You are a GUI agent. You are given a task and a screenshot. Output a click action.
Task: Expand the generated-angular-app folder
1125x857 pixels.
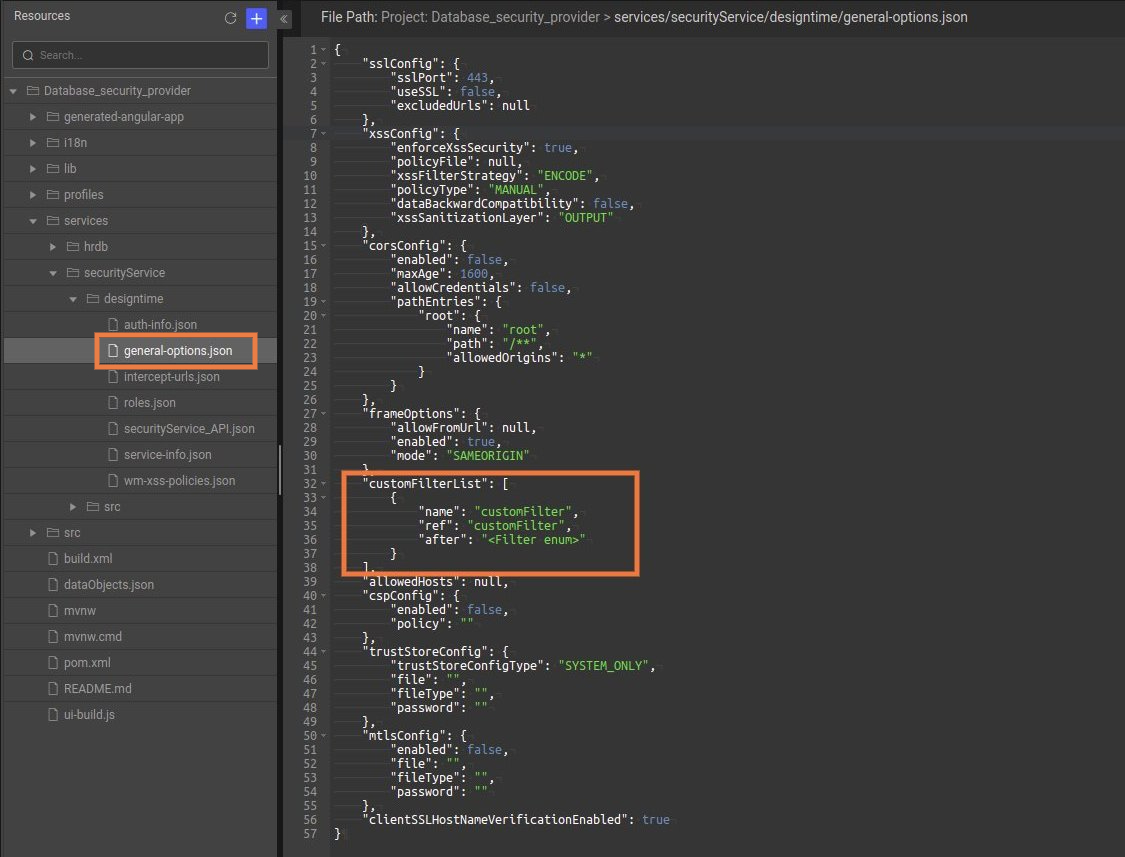[x=32, y=116]
